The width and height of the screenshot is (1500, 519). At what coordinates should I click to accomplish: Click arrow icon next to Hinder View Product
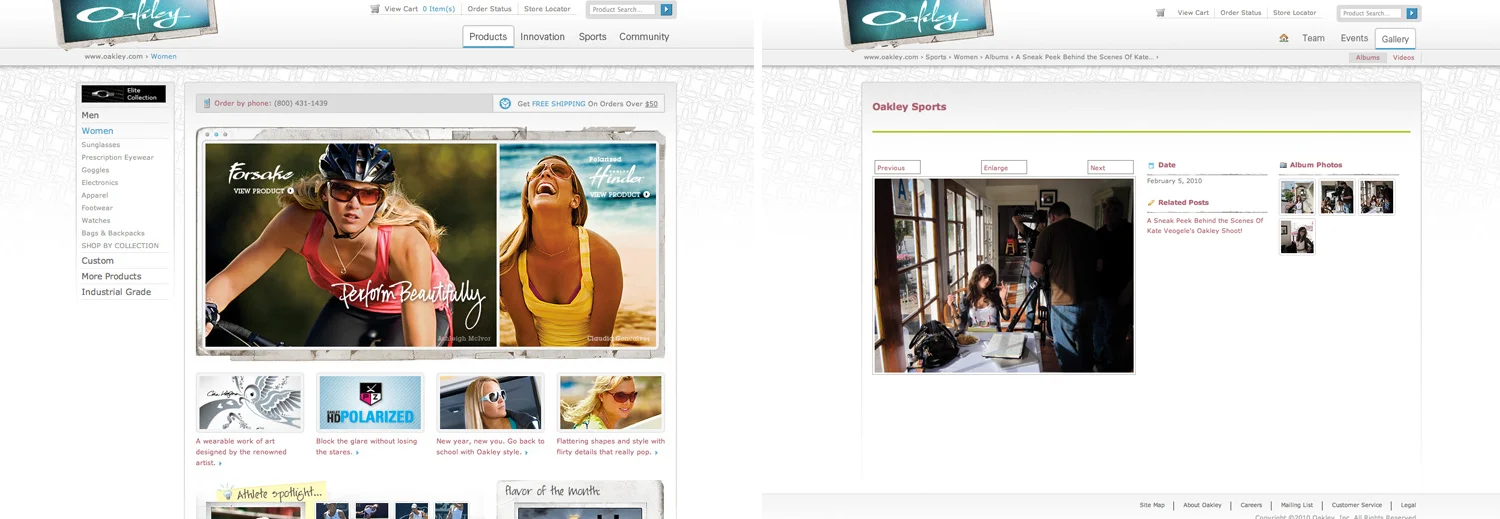[x=647, y=194]
